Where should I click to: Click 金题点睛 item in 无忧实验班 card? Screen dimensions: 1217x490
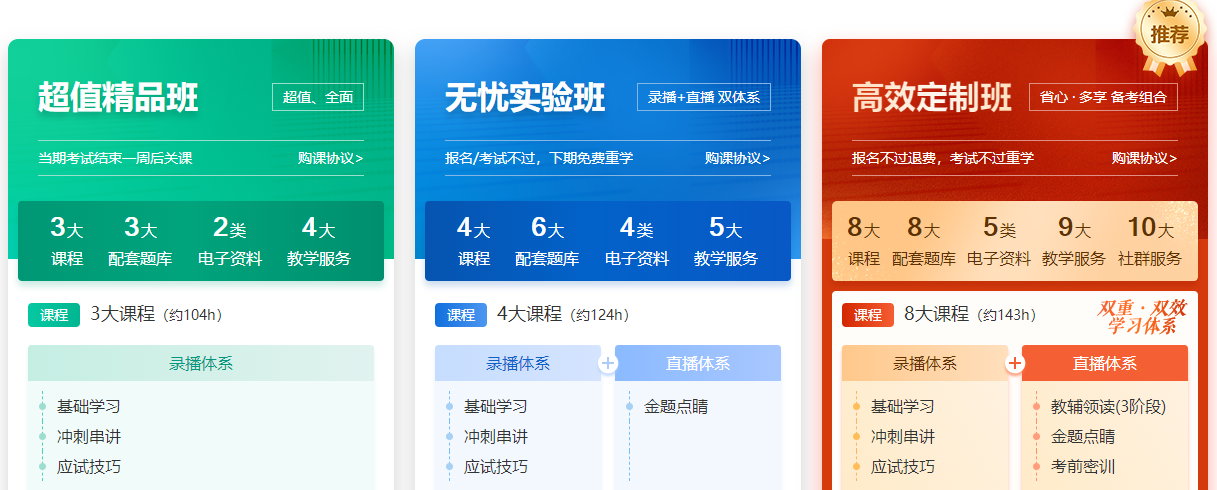(x=676, y=407)
